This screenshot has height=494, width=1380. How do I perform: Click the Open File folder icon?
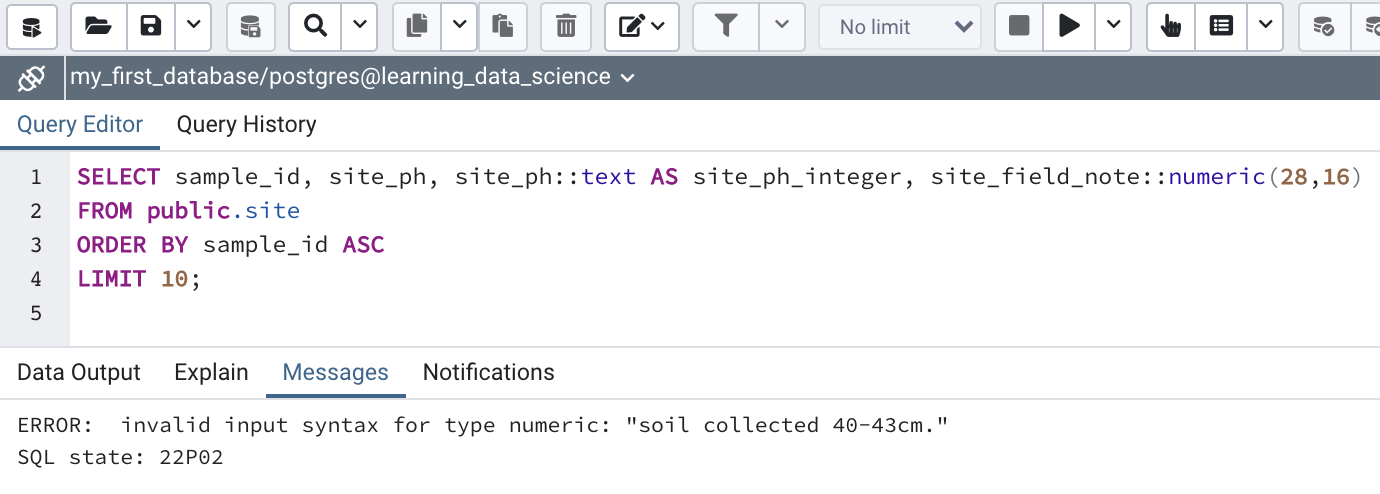click(98, 27)
